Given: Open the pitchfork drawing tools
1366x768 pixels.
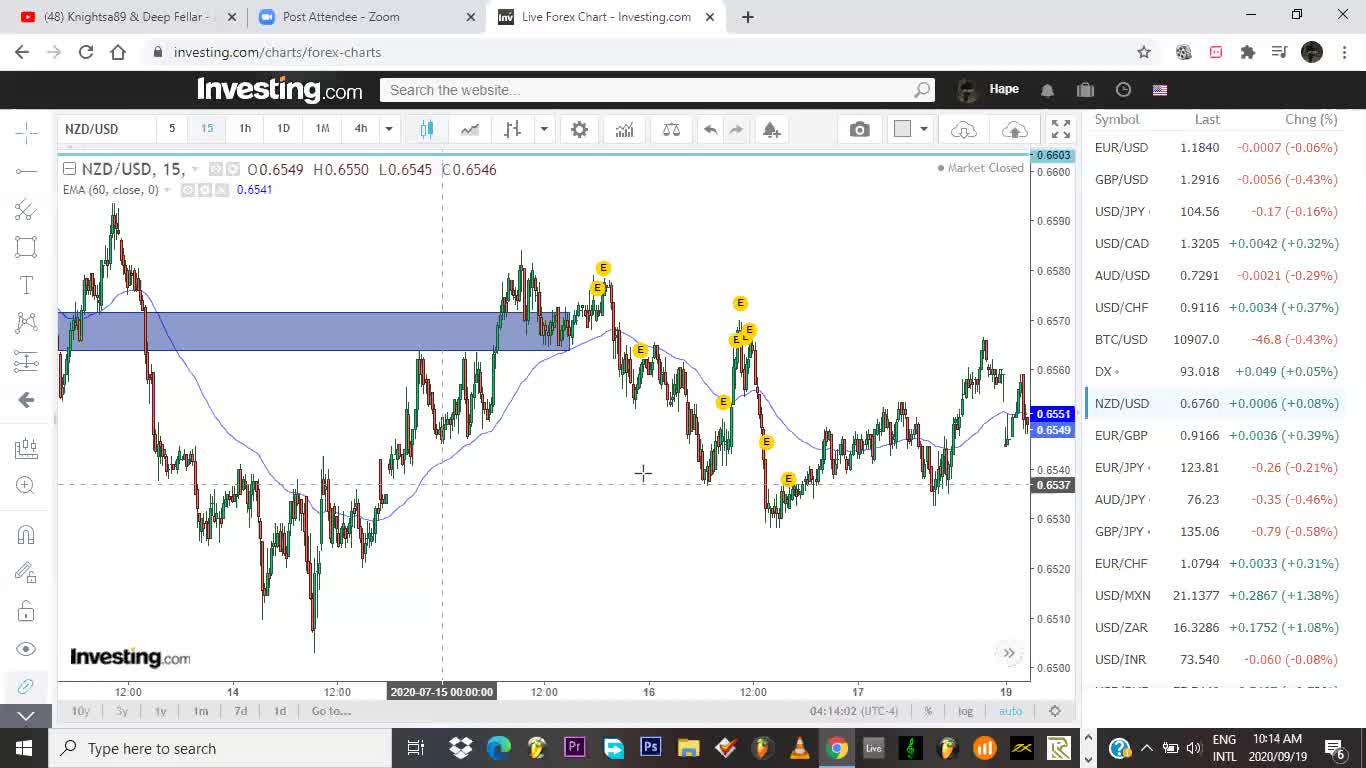Looking at the screenshot, I should [x=26, y=209].
